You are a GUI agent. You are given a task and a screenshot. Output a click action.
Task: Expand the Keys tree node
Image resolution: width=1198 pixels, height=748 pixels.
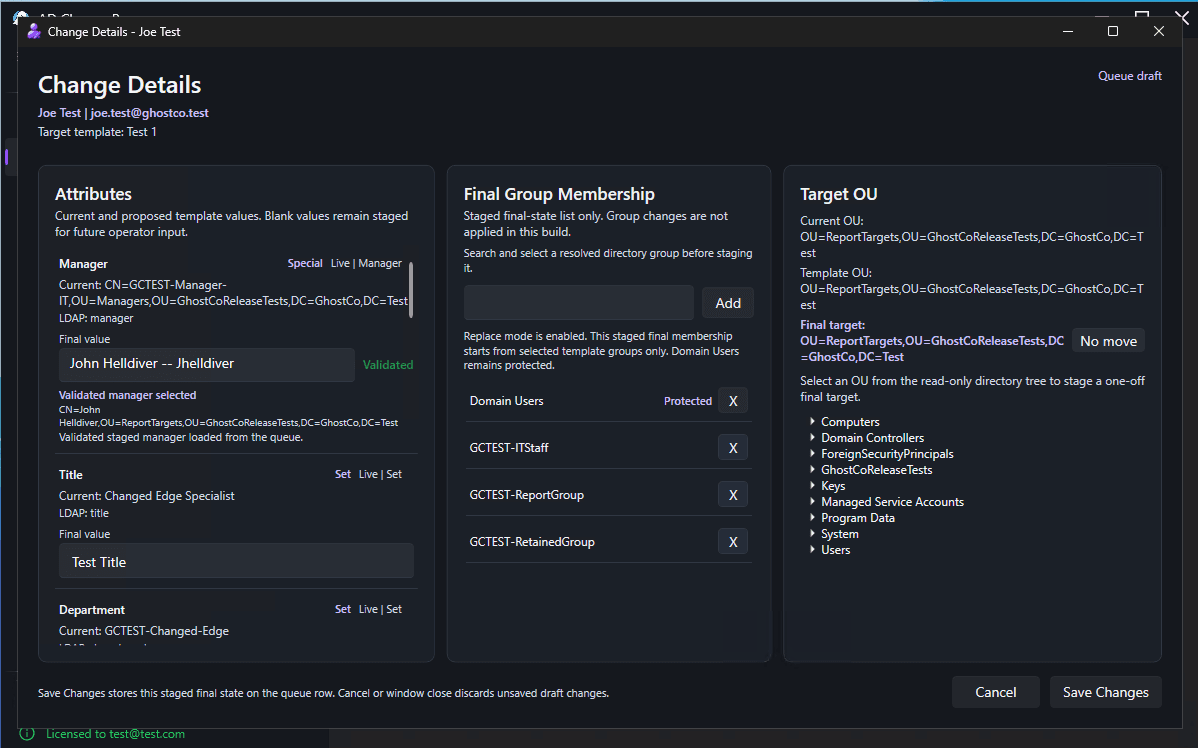point(812,485)
